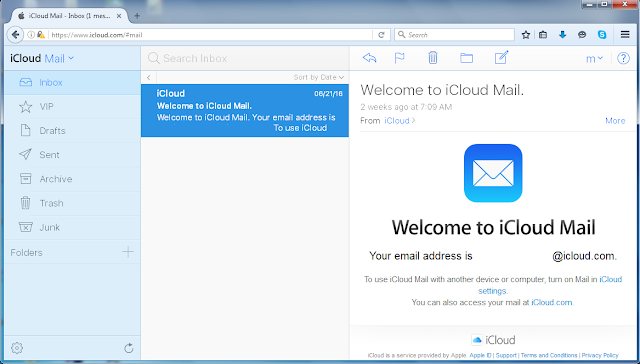
Task: Click the Folders section label
Action: point(27,253)
